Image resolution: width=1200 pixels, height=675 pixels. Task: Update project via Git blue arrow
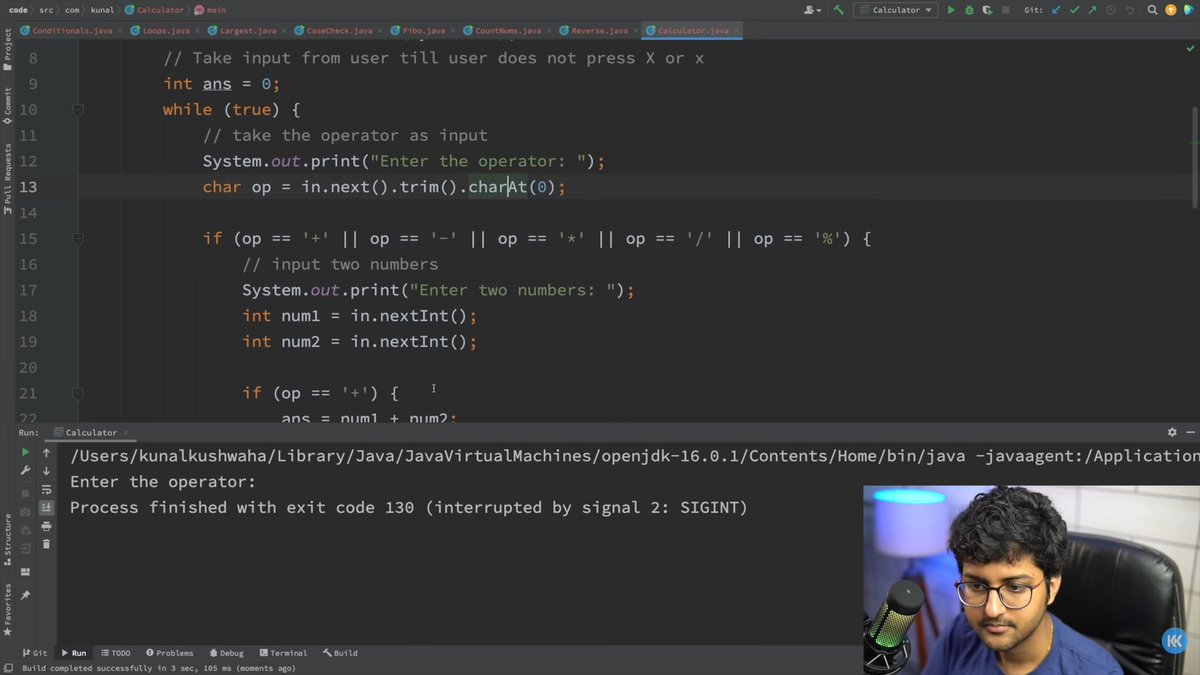(x=1056, y=10)
